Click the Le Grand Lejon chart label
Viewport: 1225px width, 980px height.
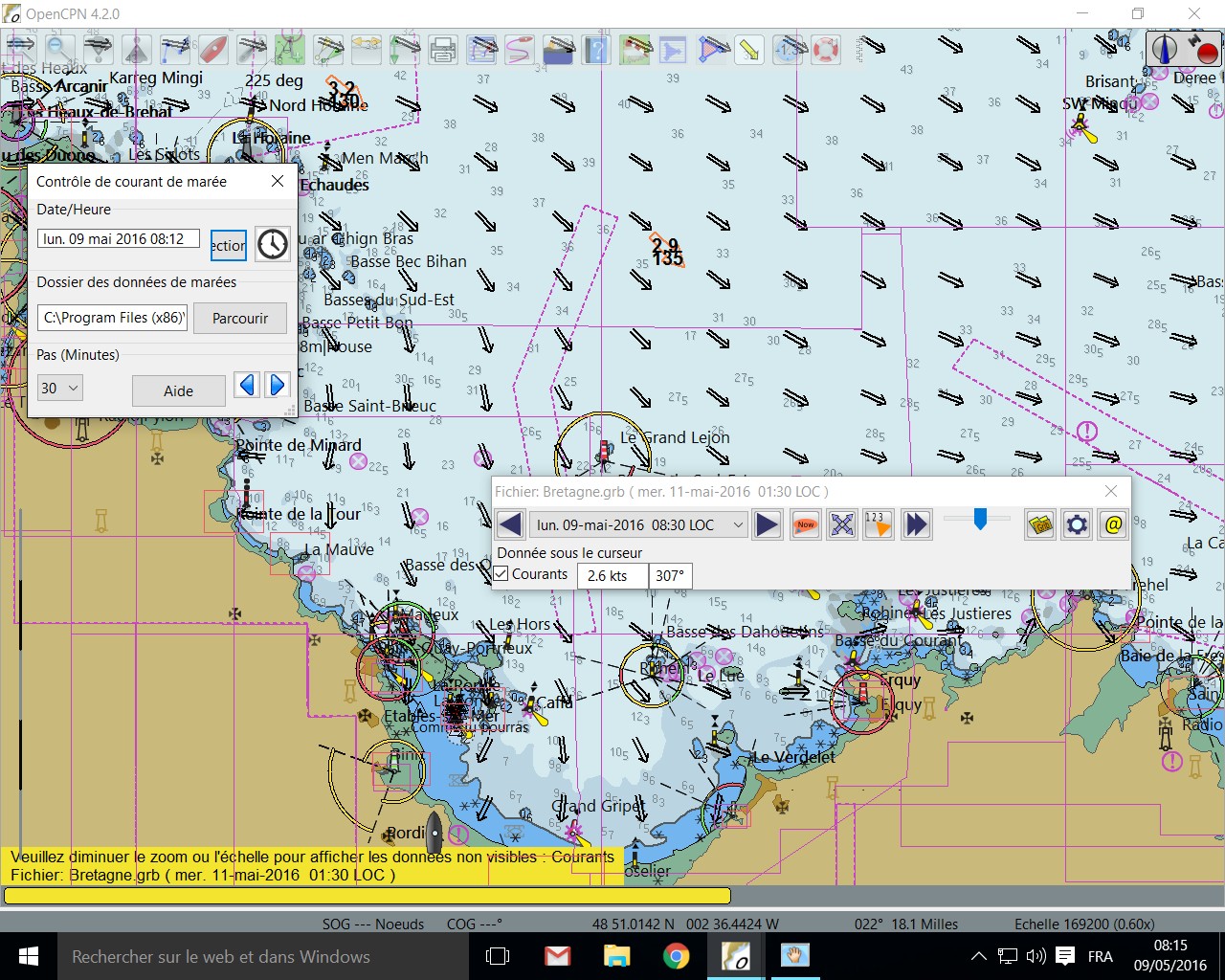675,437
